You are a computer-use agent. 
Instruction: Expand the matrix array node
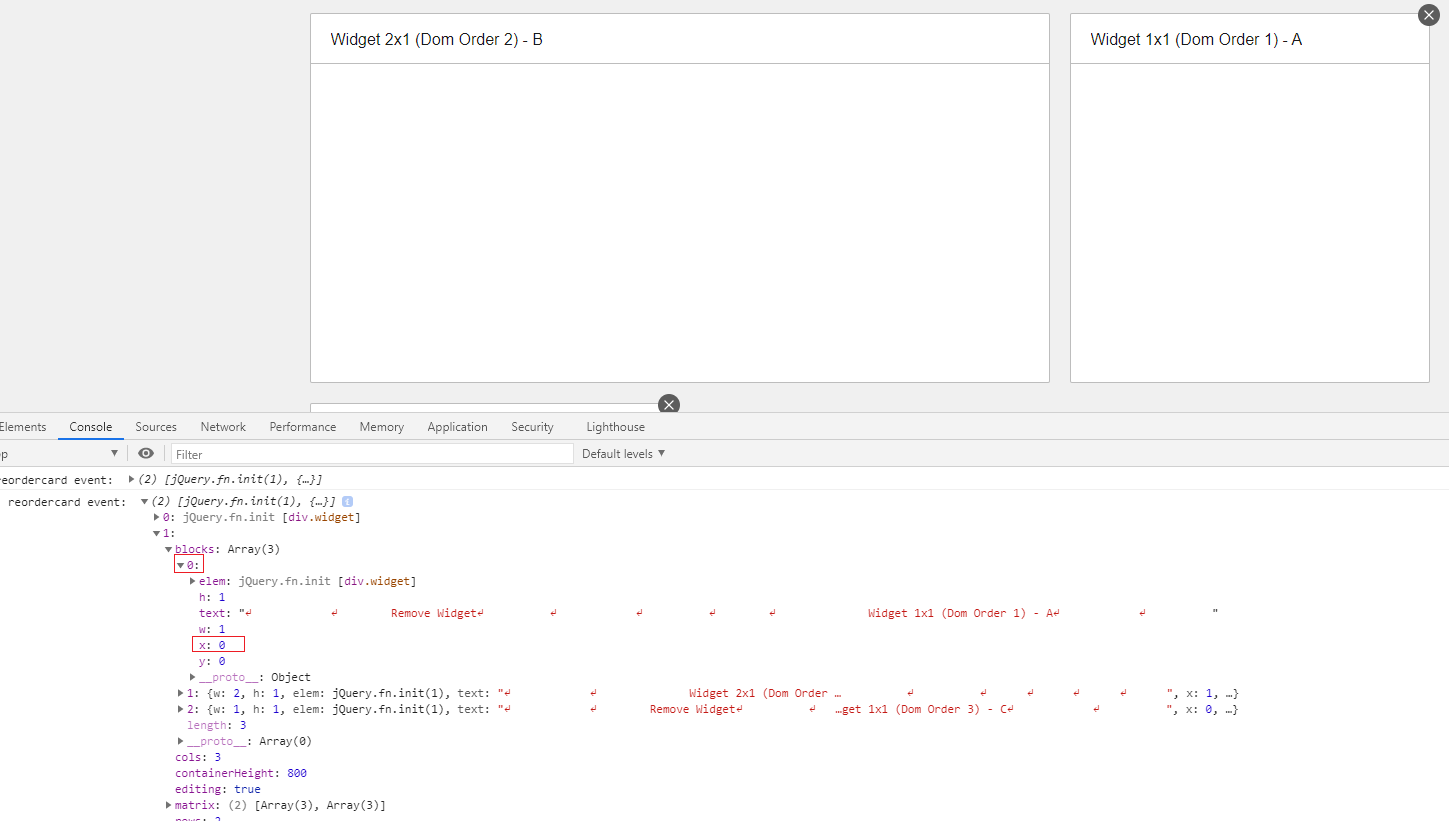(x=168, y=805)
